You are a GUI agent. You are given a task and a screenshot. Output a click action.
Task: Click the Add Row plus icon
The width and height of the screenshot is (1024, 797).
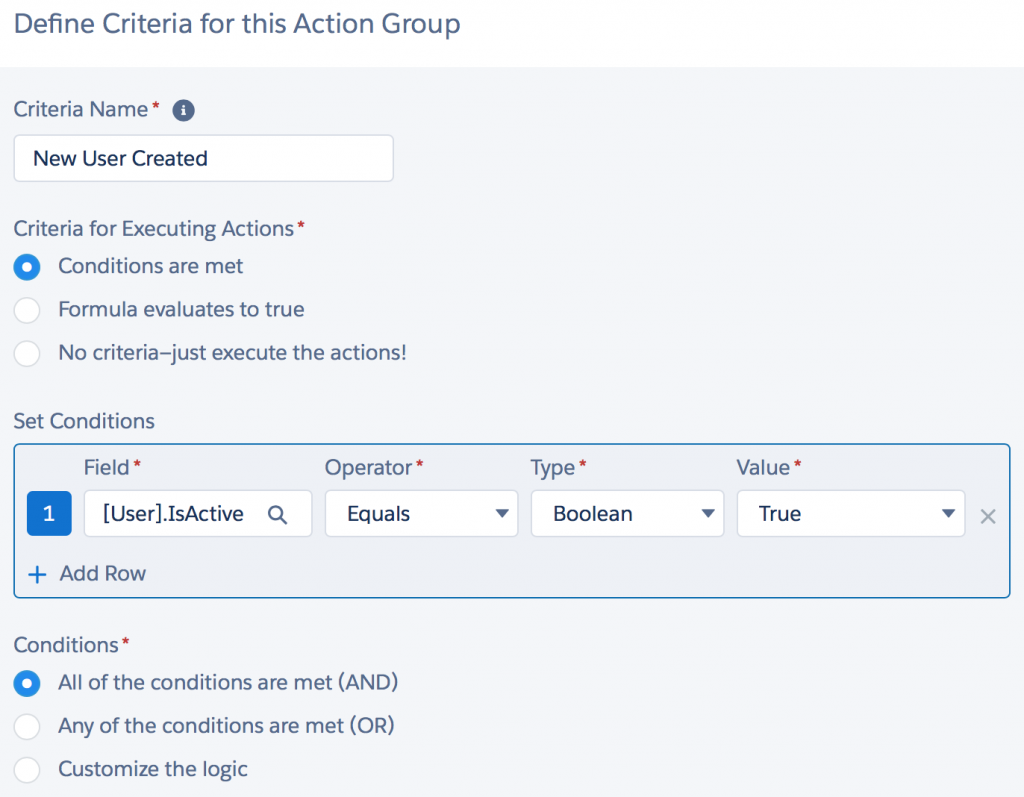(x=38, y=573)
